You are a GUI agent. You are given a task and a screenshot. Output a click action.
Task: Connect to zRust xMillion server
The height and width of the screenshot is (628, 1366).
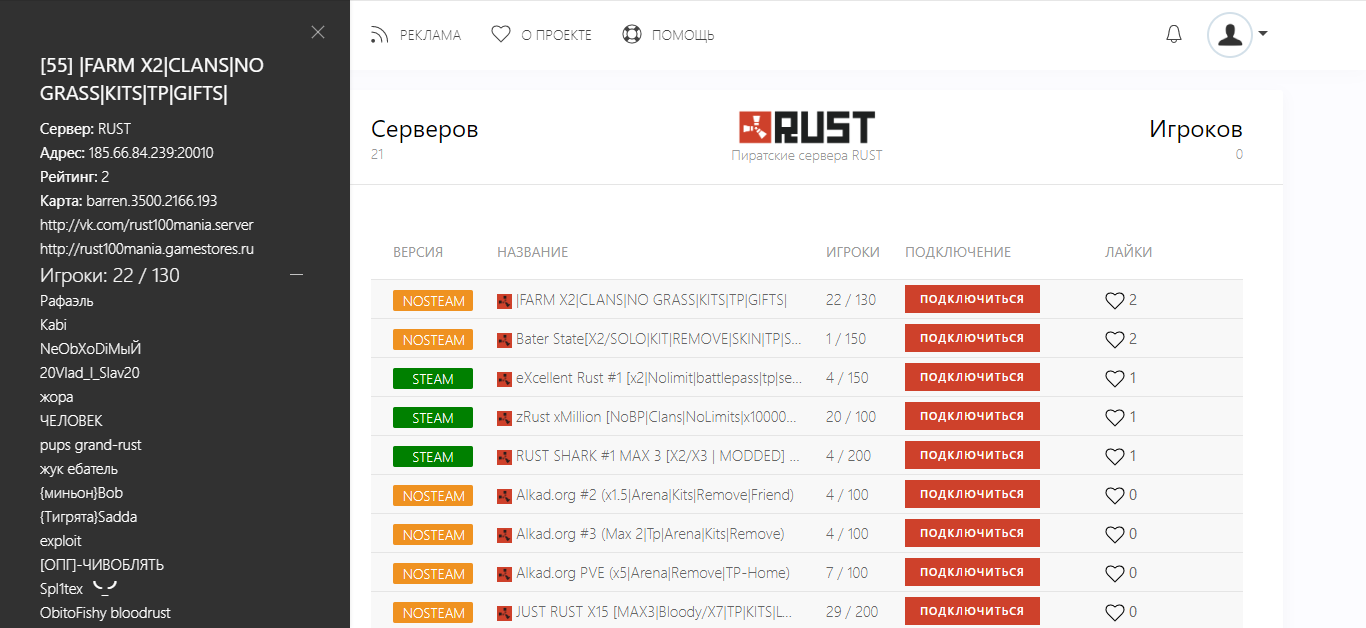coord(972,416)
